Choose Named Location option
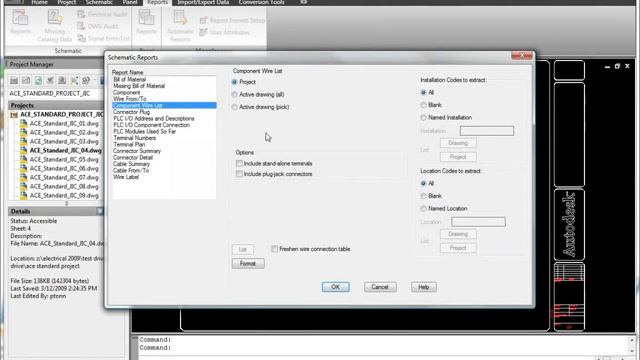640x360 pixels. [423, 209]
